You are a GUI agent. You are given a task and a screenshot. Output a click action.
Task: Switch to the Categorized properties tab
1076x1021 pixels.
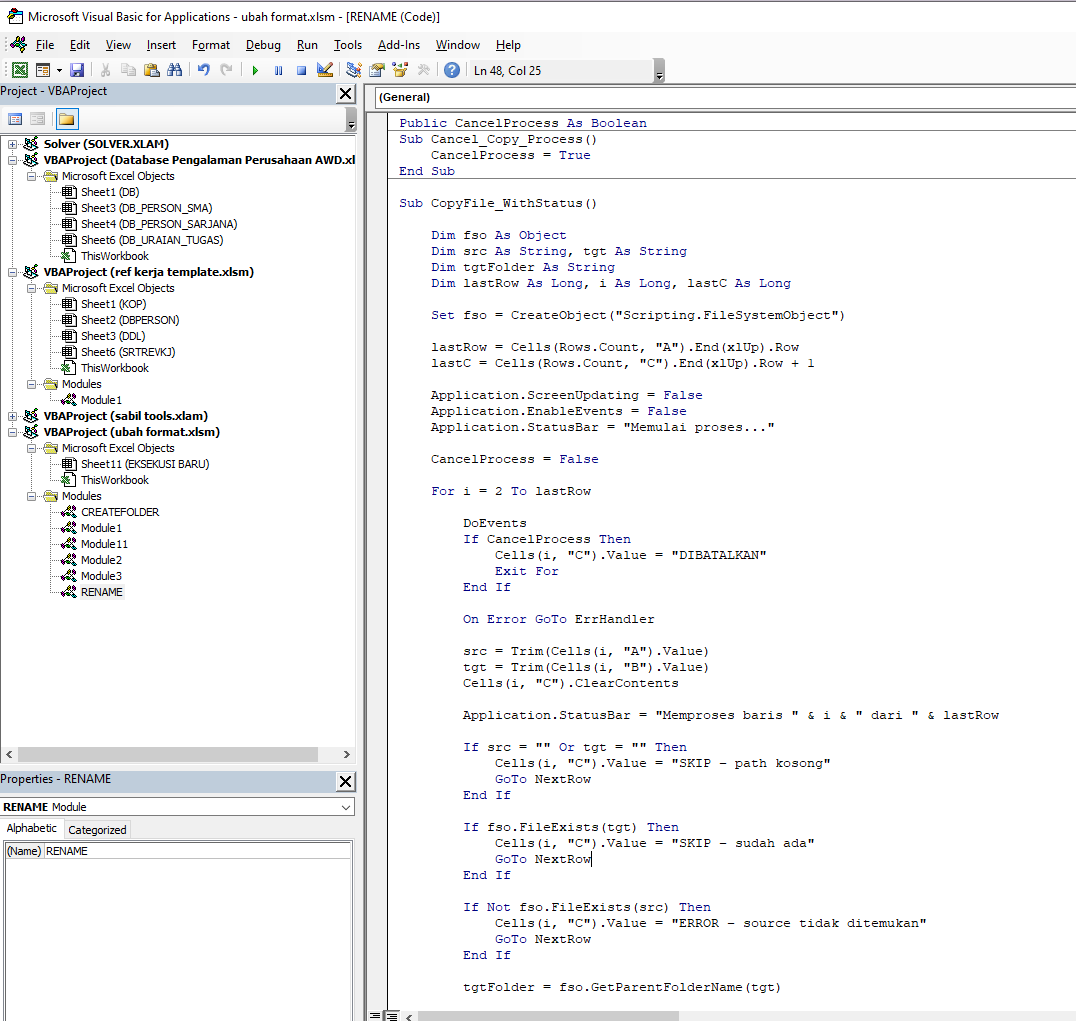(97, 830)
